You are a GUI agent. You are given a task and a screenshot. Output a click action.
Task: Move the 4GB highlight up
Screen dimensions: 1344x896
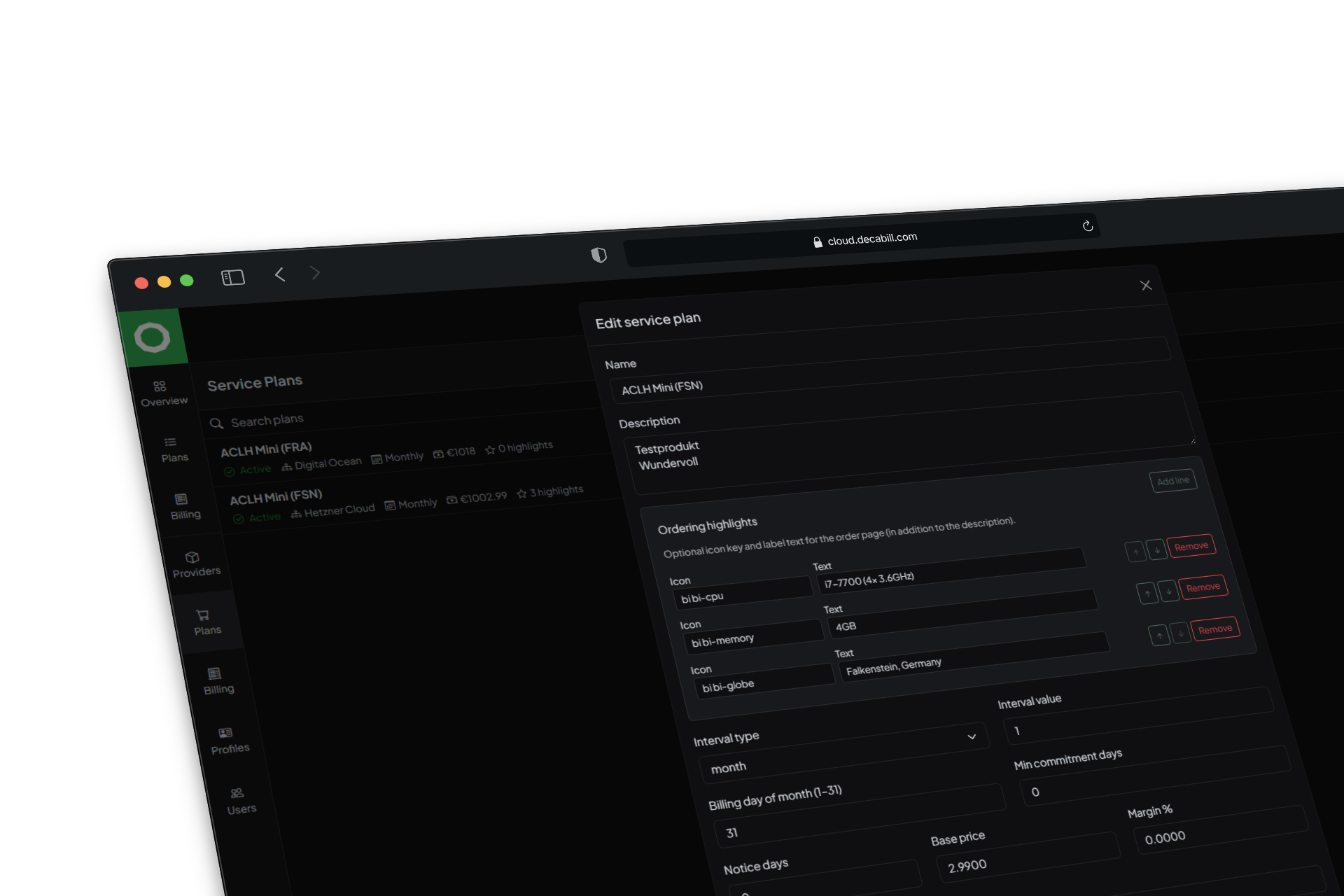1147,593
